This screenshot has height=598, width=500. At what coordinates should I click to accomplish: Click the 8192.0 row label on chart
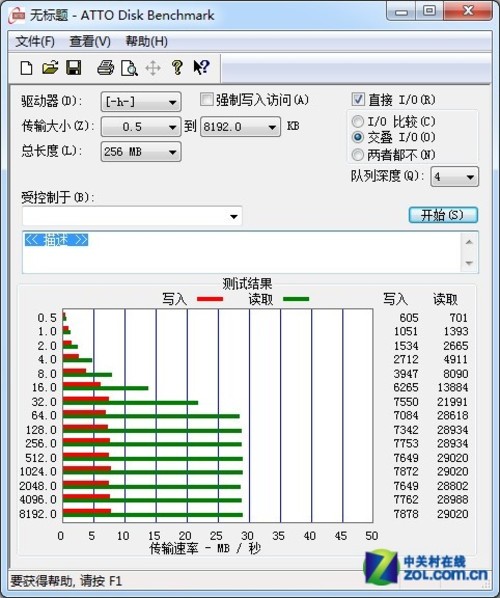[38, 514]
